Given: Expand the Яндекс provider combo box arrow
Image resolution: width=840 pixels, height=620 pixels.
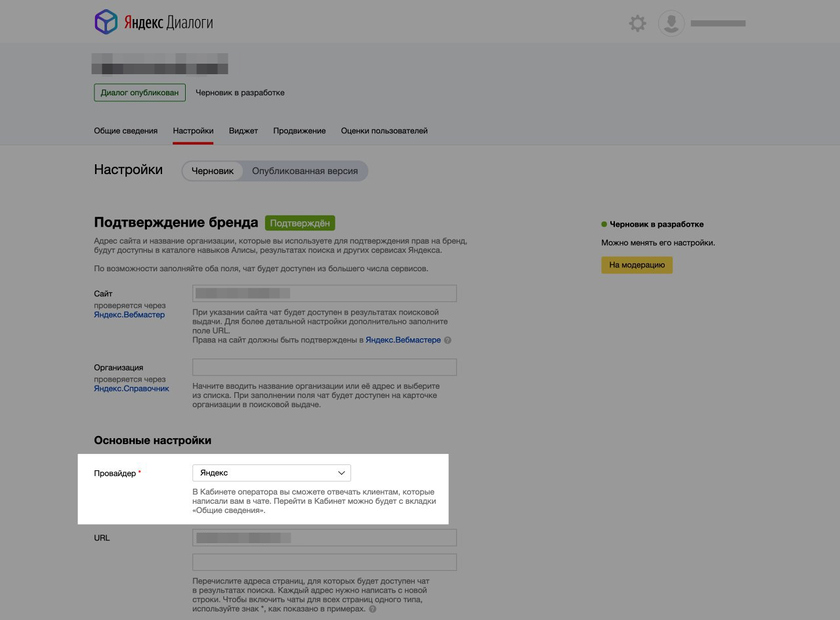Looking at the screenshot, I should coord(341,471).
